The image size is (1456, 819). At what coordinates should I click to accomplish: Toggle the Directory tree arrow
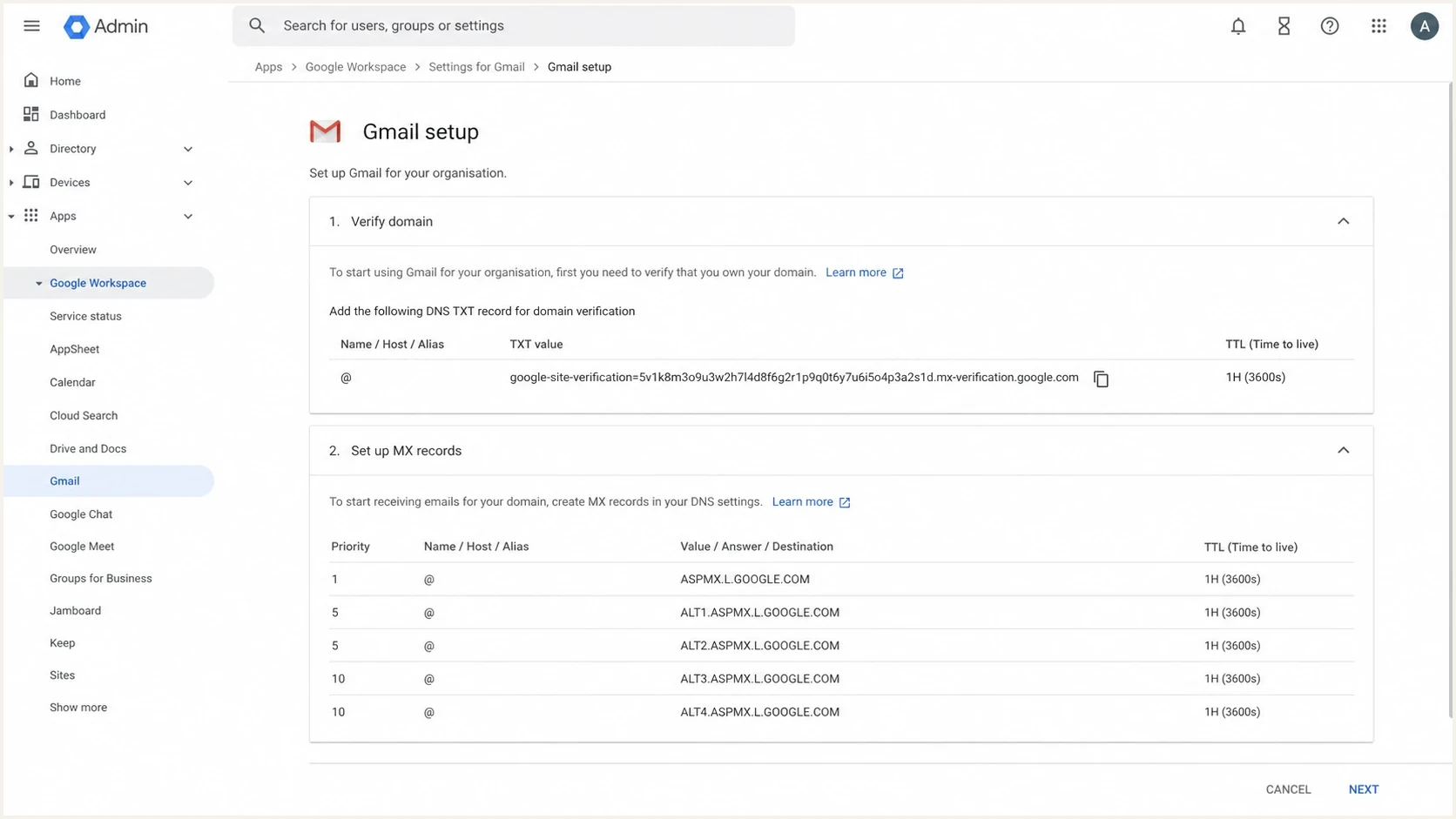coord(11,149)
